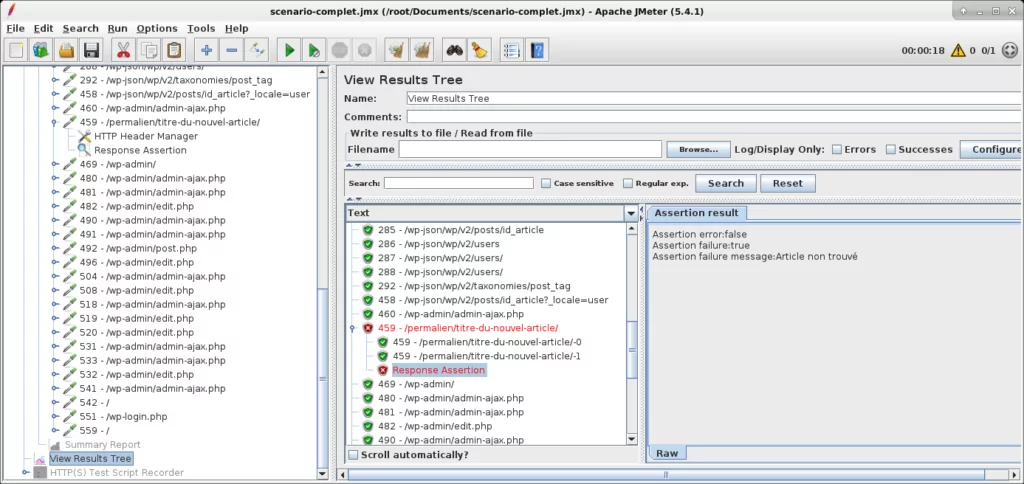This screenshot has width=1024, height=484.
Task: Reset search with brush icon
Action: pyautogui.click(x=479, y=50)
